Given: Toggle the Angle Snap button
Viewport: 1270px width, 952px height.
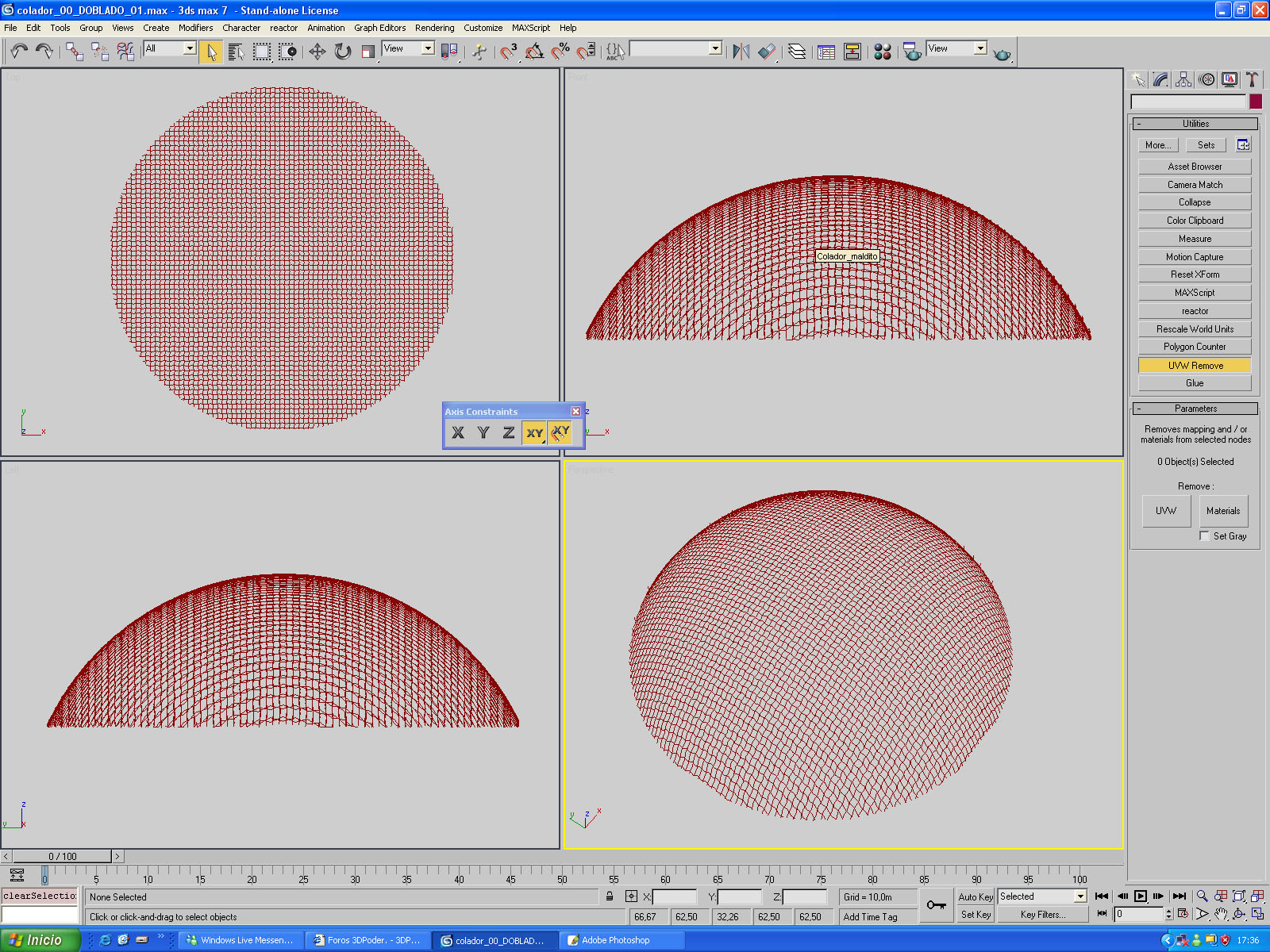Looking at the screenshot, I should coord(534,52).
